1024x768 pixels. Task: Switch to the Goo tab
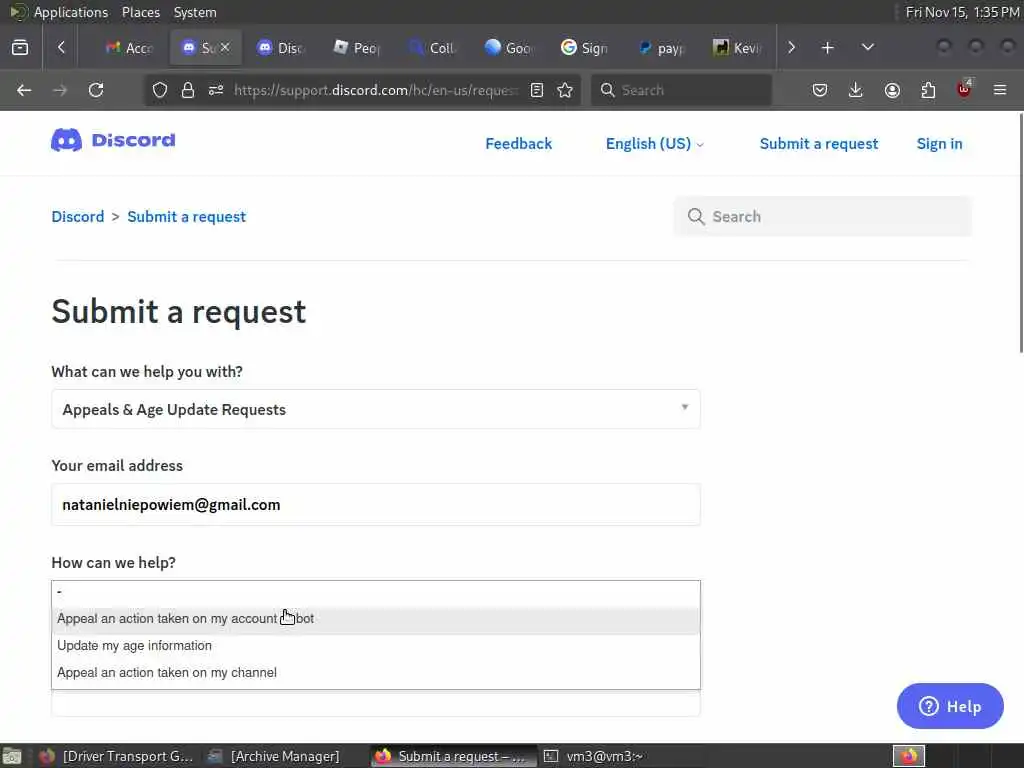pos(509,48)
